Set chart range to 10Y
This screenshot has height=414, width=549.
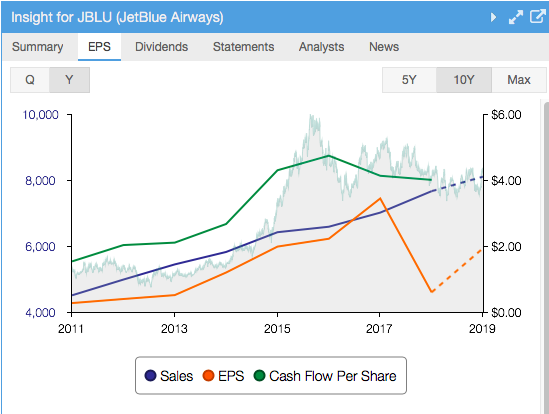(464, 80)
